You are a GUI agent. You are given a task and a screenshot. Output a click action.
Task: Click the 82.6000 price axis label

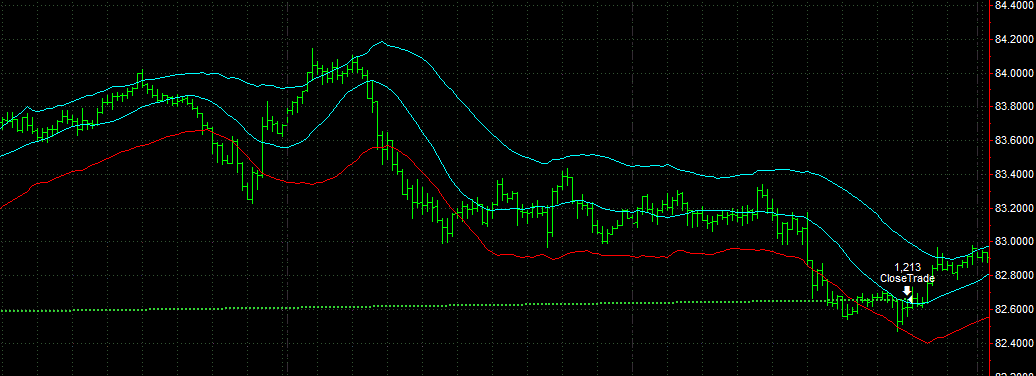[1014, 309]
